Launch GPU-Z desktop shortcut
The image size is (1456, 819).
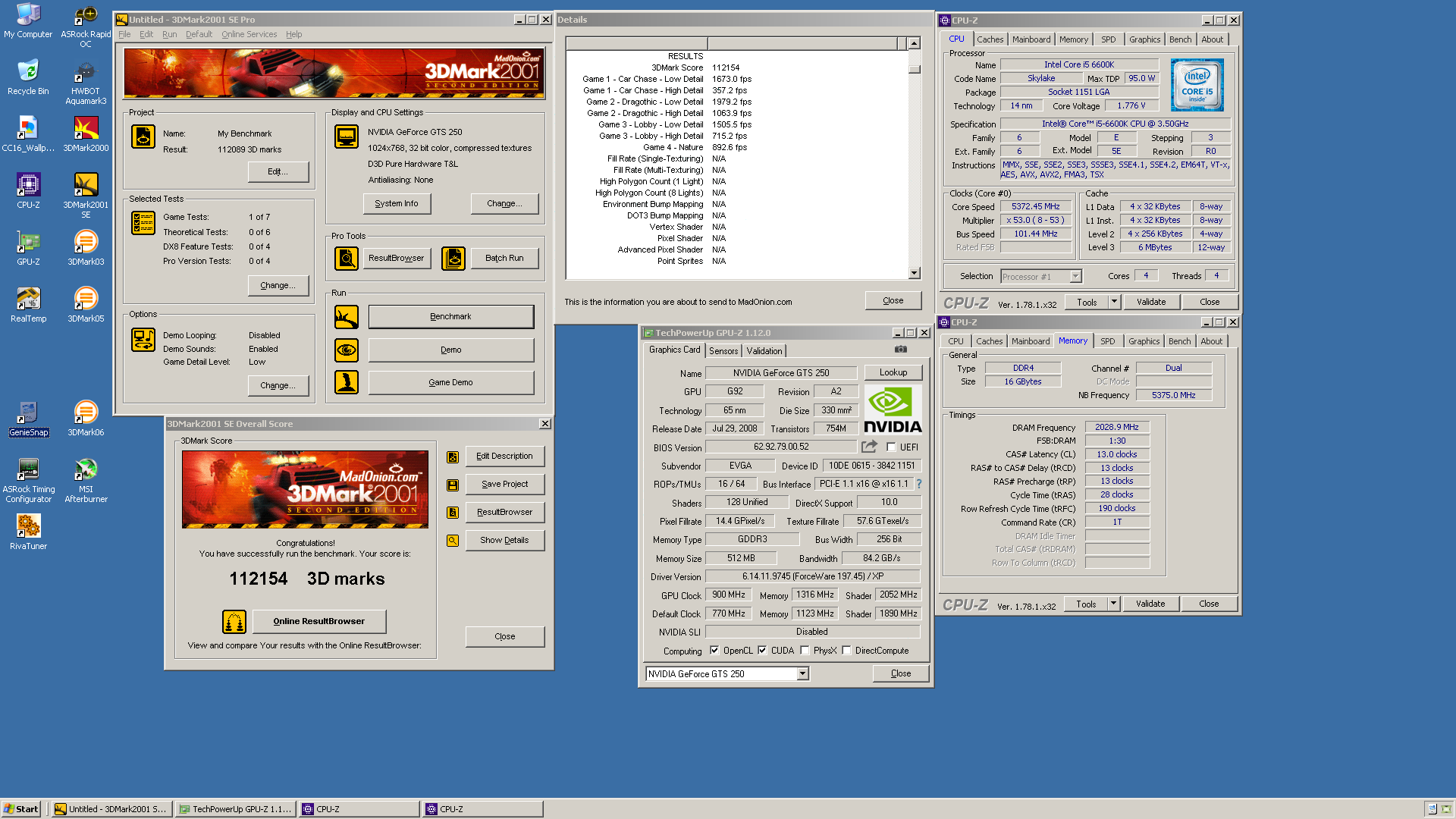point(28,248)
